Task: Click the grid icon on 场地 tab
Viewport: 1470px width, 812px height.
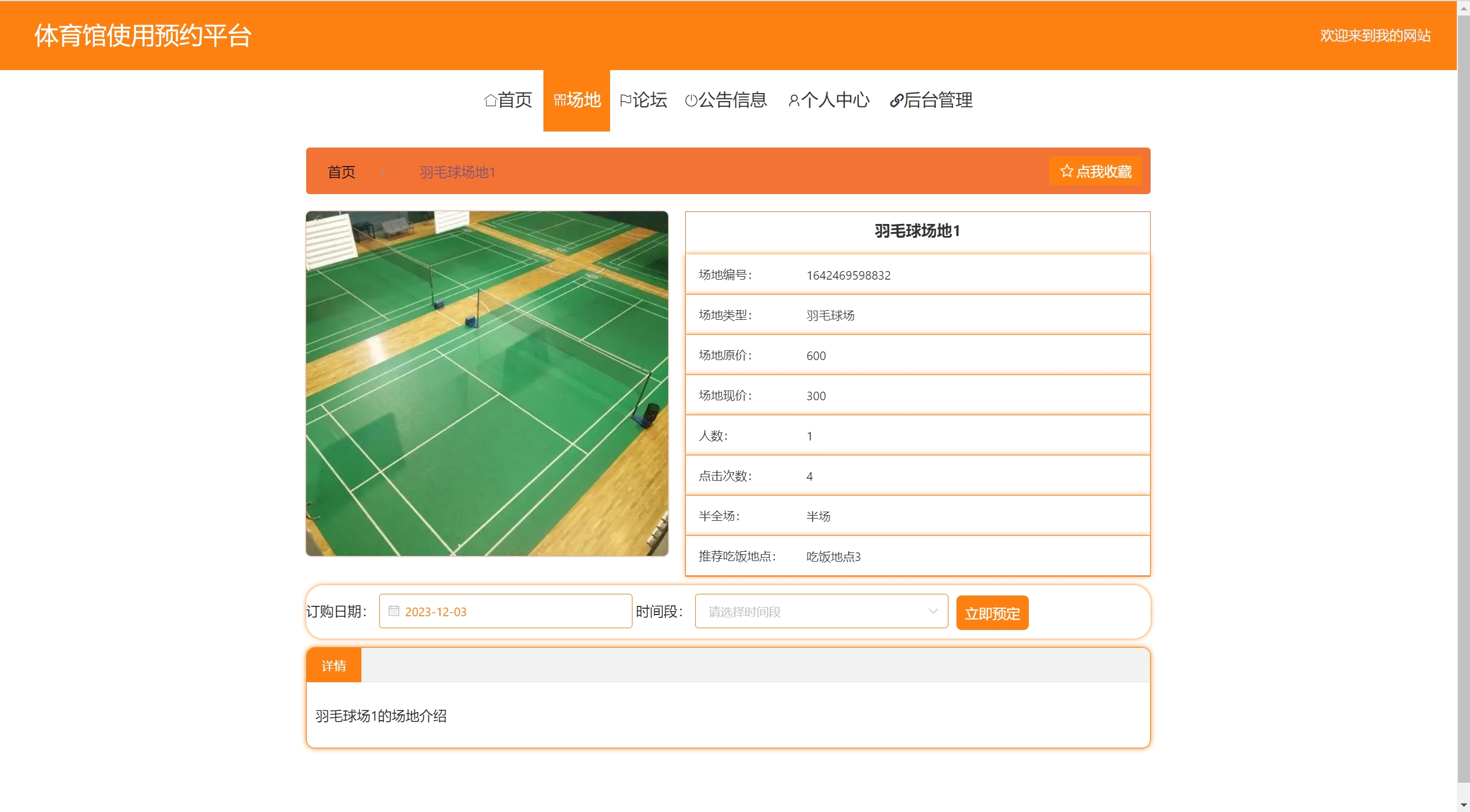Action: coord(560,100)
